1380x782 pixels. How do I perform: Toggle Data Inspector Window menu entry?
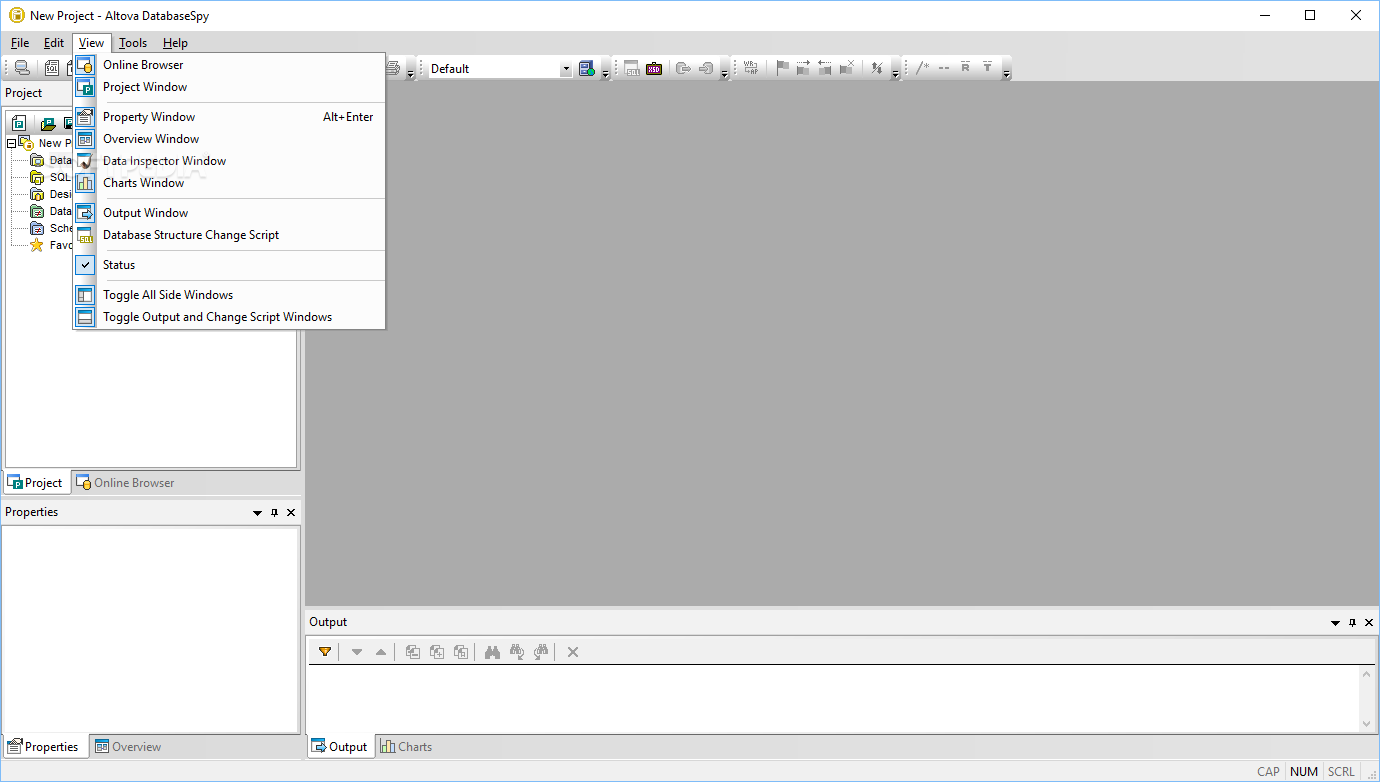click(x=229, y=161)
